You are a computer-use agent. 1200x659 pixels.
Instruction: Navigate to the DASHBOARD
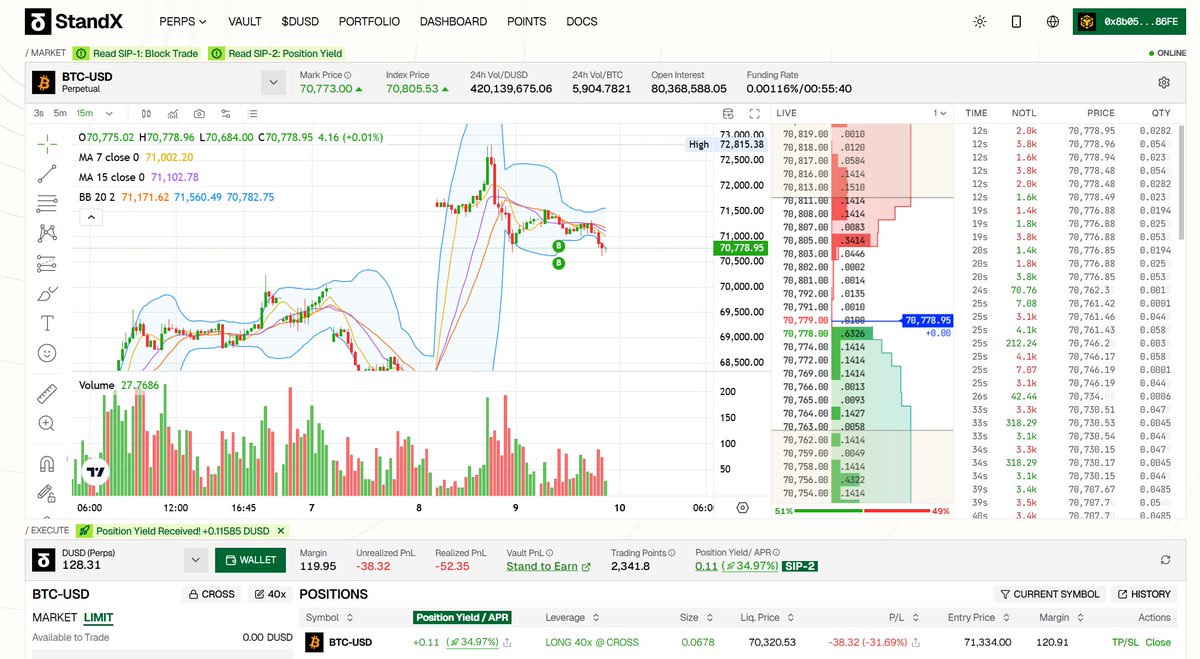coord(453,21)
